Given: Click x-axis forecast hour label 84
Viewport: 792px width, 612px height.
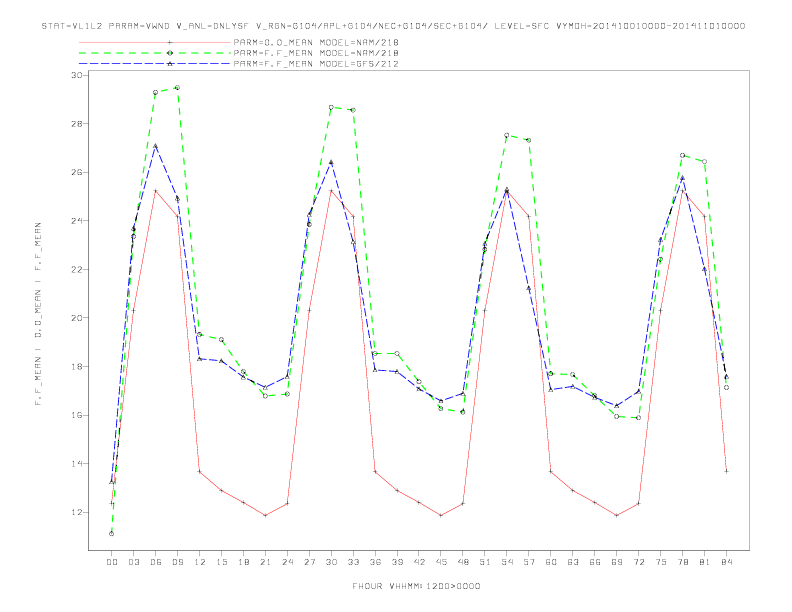Looking at the screenshot, I should [x=726, y=562].
